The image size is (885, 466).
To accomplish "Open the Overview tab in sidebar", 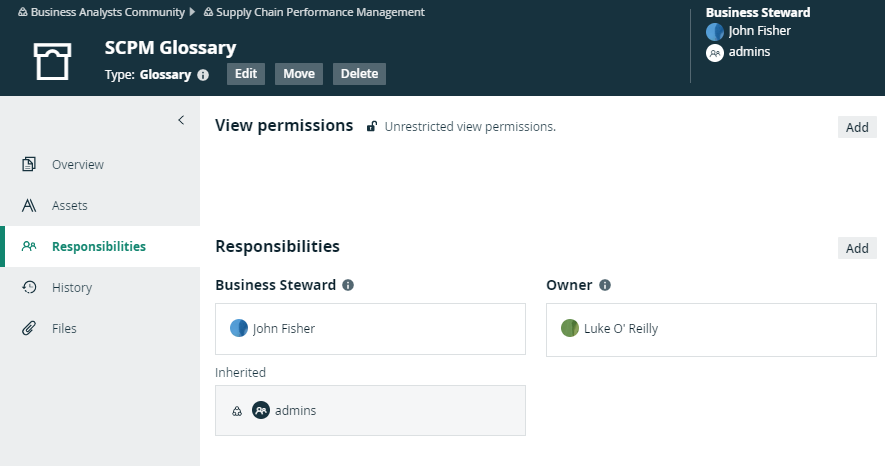I will 77,164.
